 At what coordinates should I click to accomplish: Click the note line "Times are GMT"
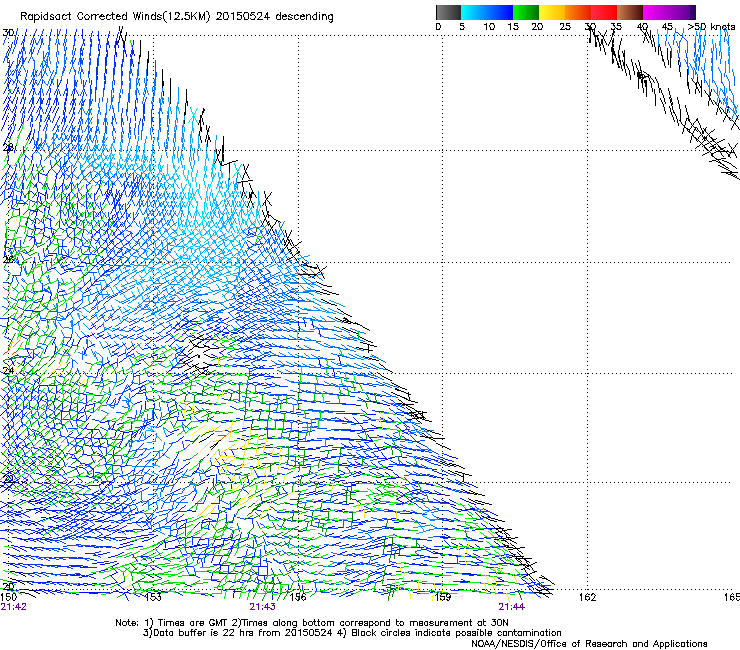[x=194, y=623]
